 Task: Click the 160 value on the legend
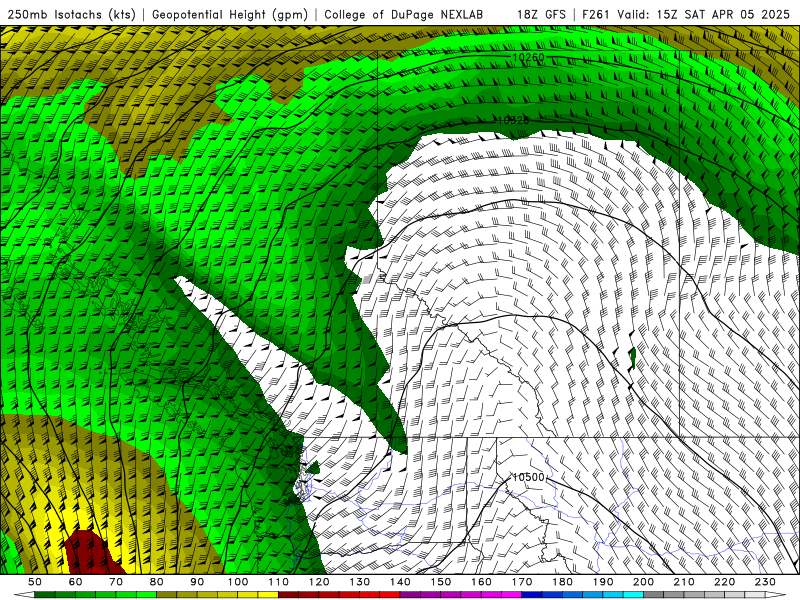pyautogui.click(x=481, y=582)
